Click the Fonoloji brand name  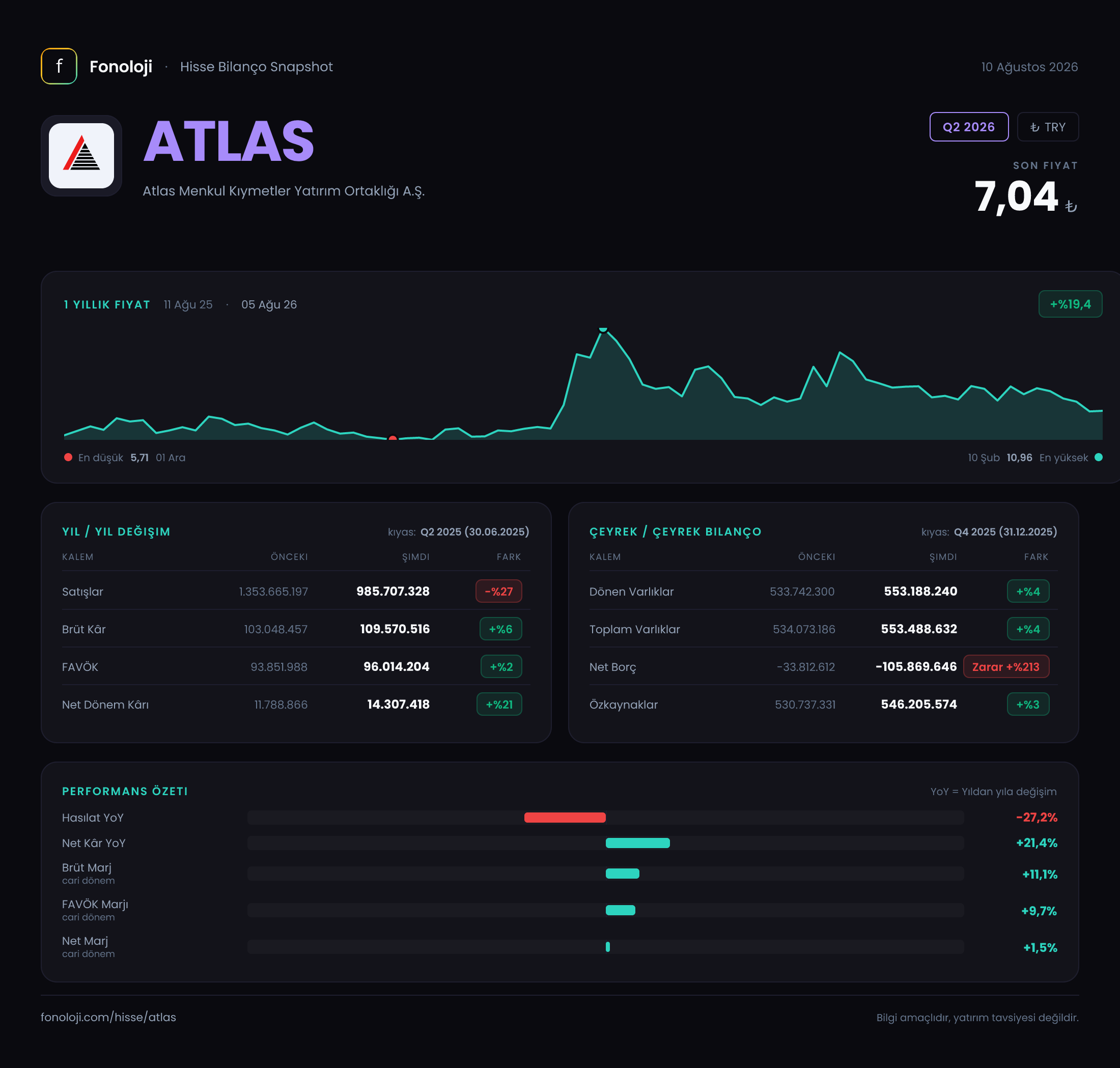coord(121,67)
